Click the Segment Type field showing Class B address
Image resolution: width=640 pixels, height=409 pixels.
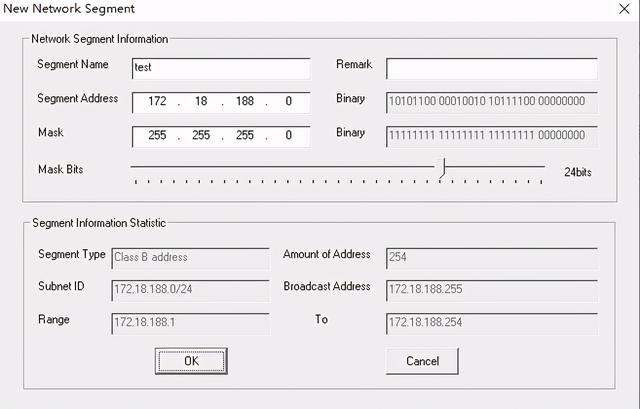click(190, 258)
